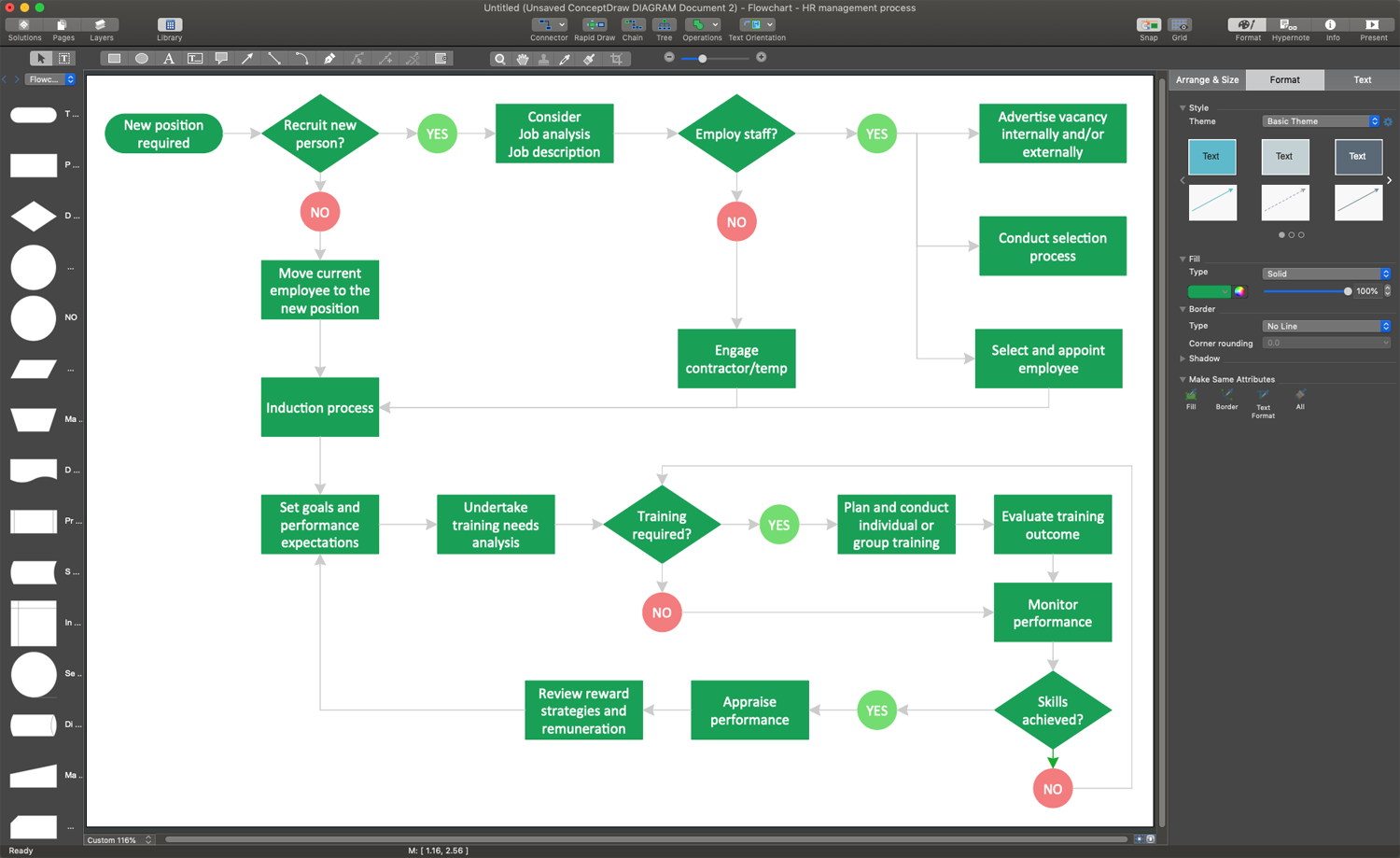Select the Arc tool
The height and width of the screenshot is (858, 1400).
click(x=301, y=58)
